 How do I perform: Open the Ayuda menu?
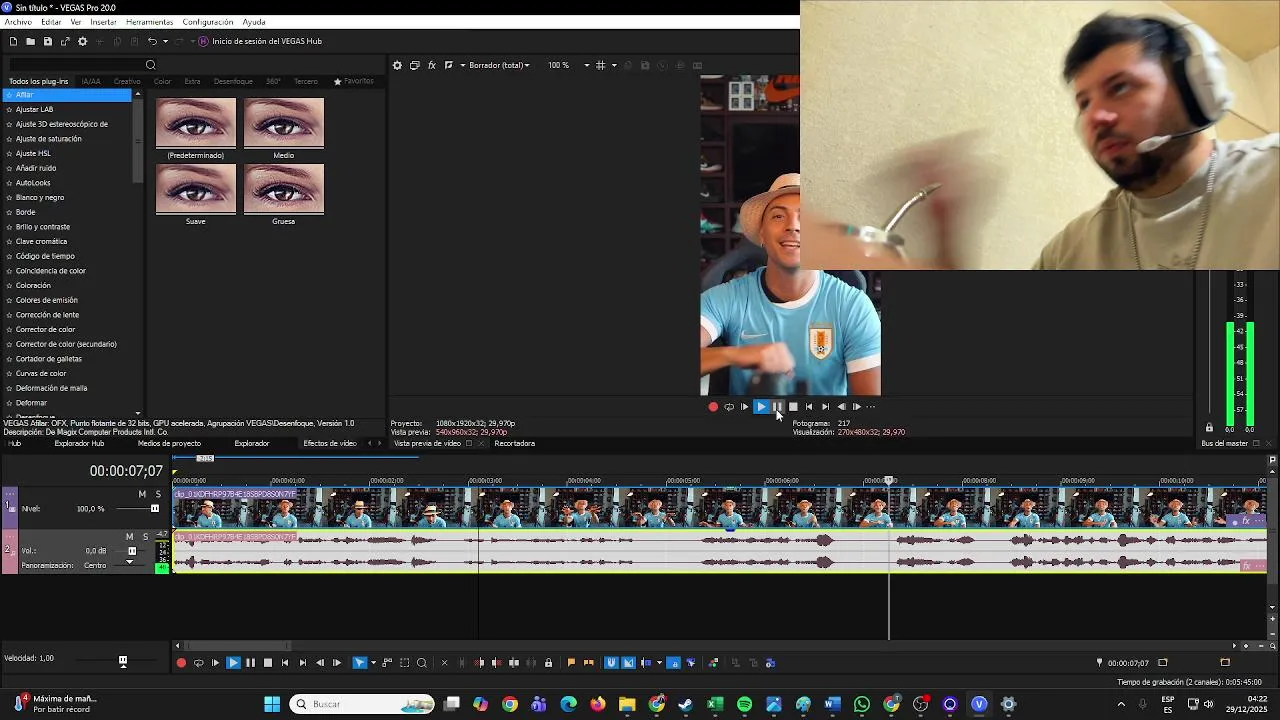point(254,22)
